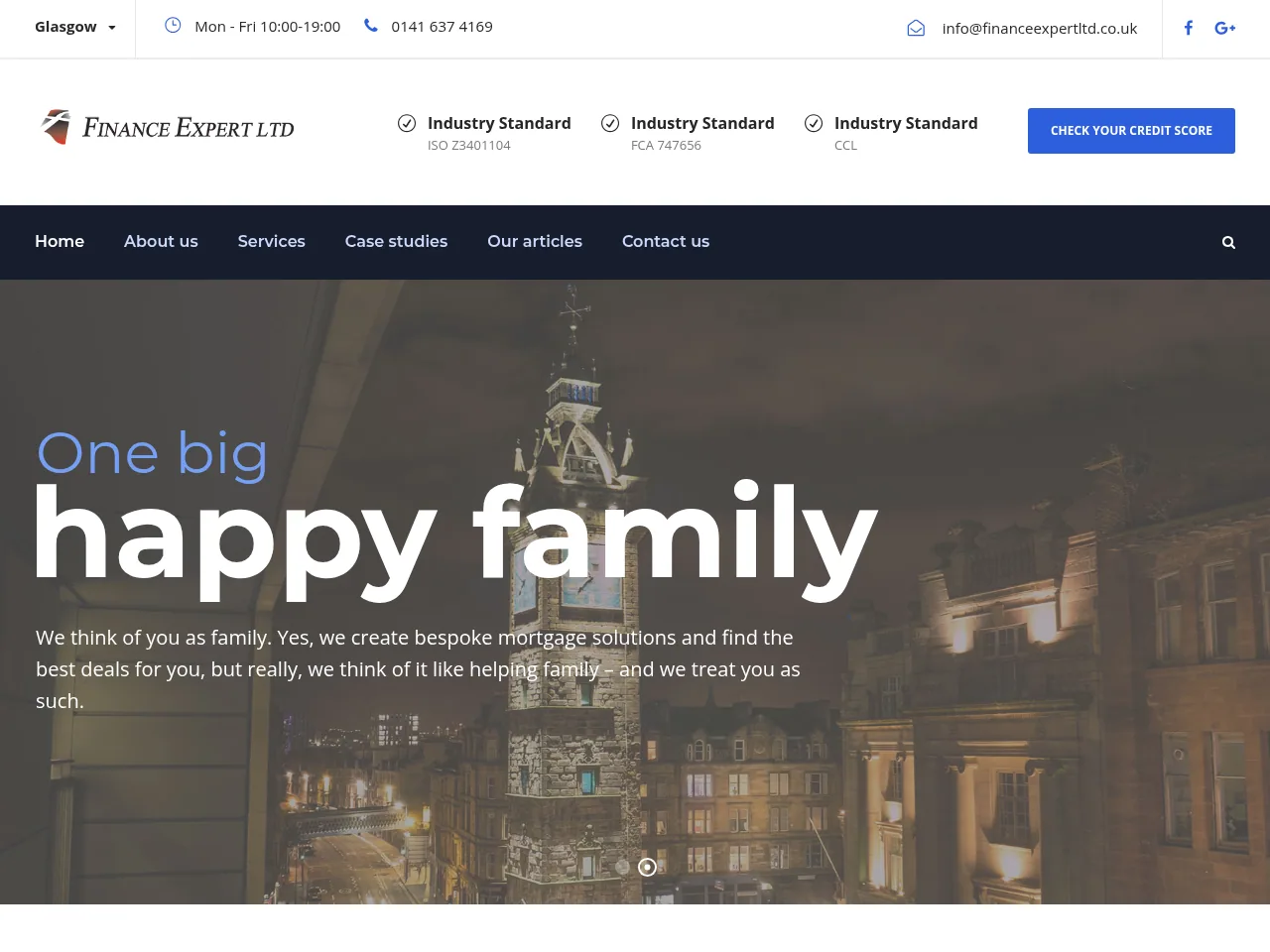Click the checkmark icon beside ISO Z3401104
Screen dimensions: 1270x952
[407, 123]
